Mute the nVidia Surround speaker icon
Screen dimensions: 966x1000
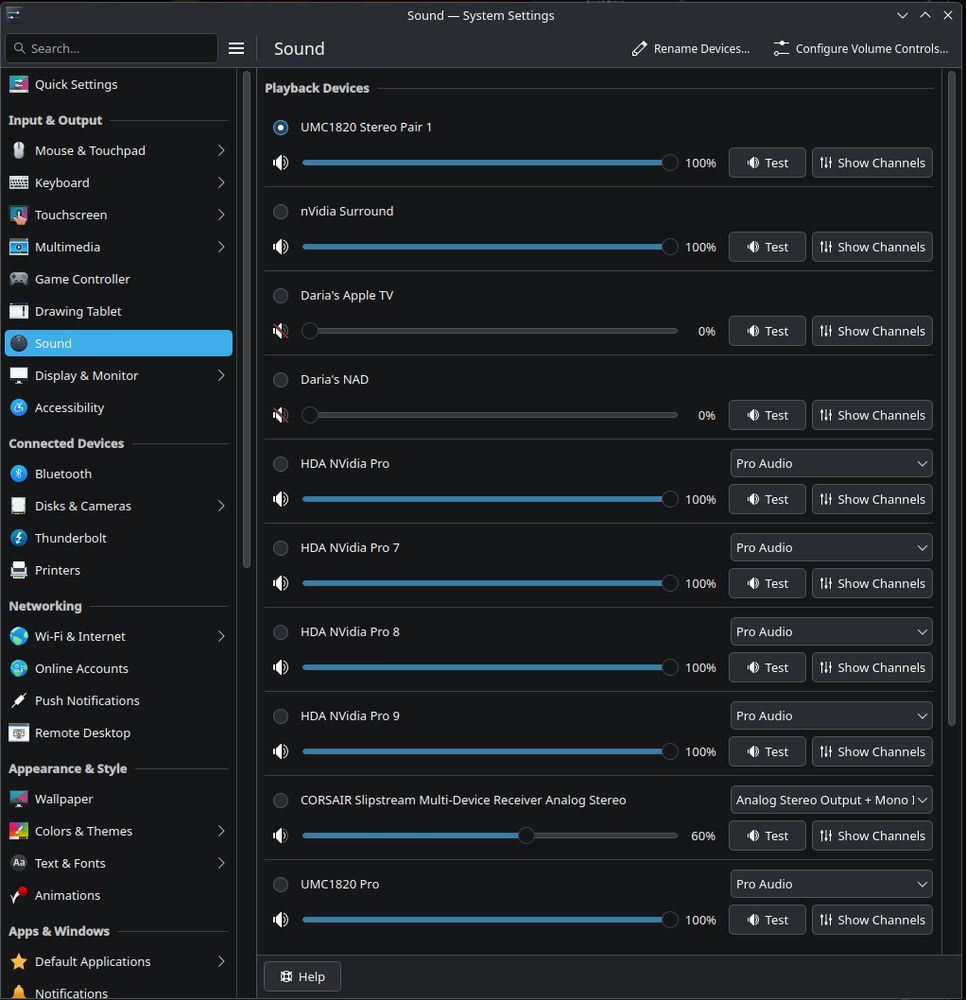[281, 247]
